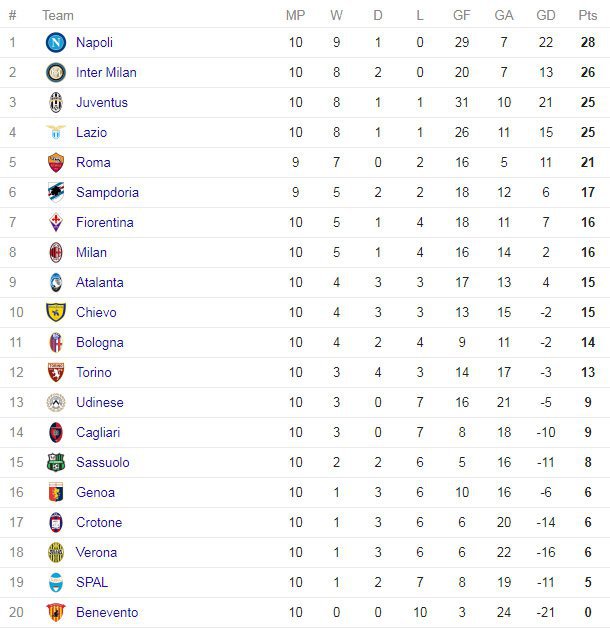Open the Torino team page link

pos(94,372)
